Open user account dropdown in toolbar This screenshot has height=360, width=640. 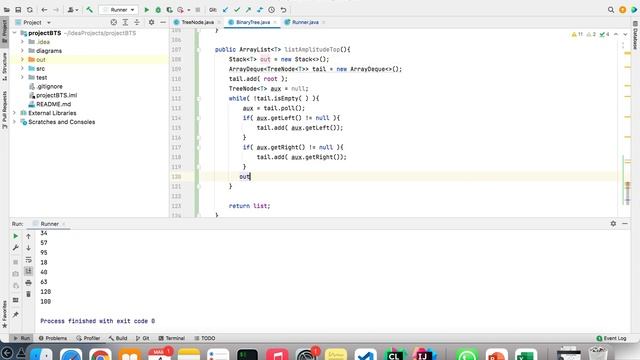click(73, 10)
